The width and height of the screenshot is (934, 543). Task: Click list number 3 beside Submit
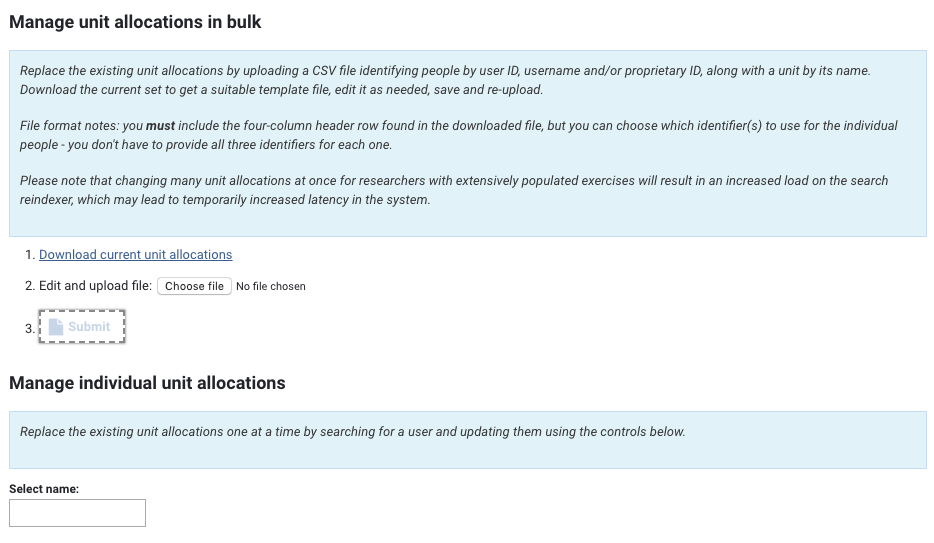coord(29,327)
